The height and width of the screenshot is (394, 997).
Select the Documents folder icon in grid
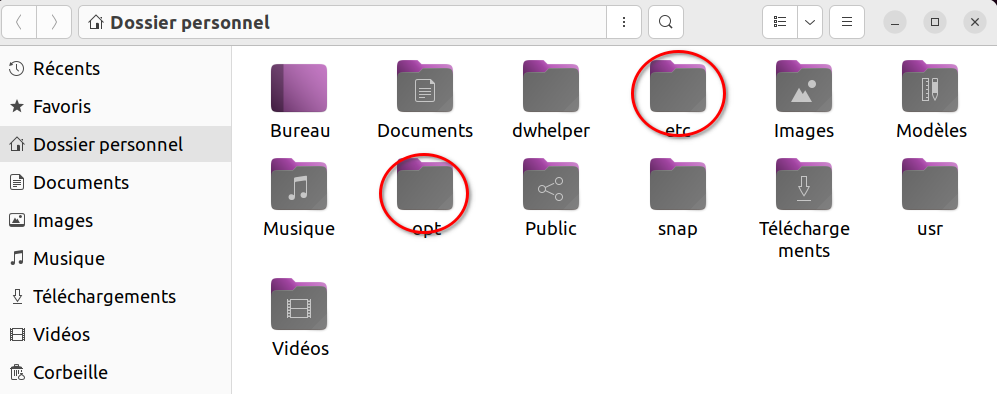pos(425,86)
